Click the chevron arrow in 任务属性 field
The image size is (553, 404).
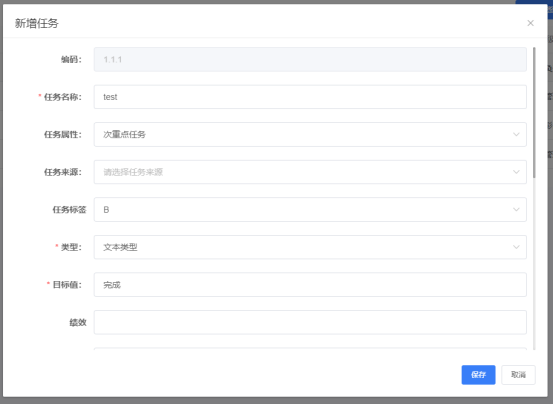point(516,134)
